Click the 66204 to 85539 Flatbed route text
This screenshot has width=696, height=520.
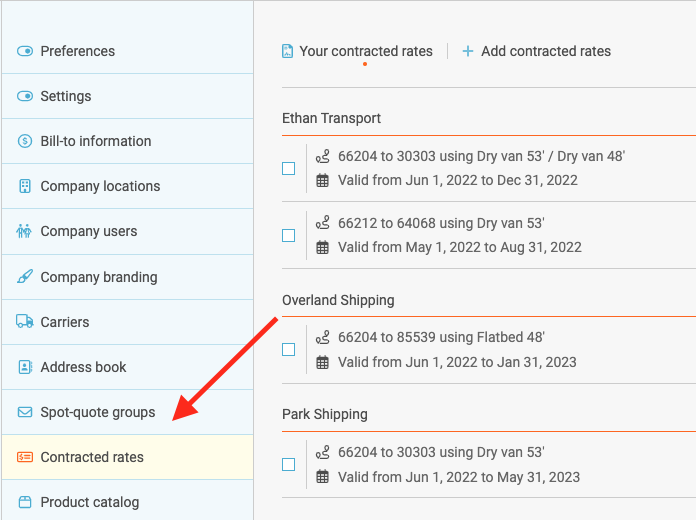pyautogui.click(x=441, y=337)
